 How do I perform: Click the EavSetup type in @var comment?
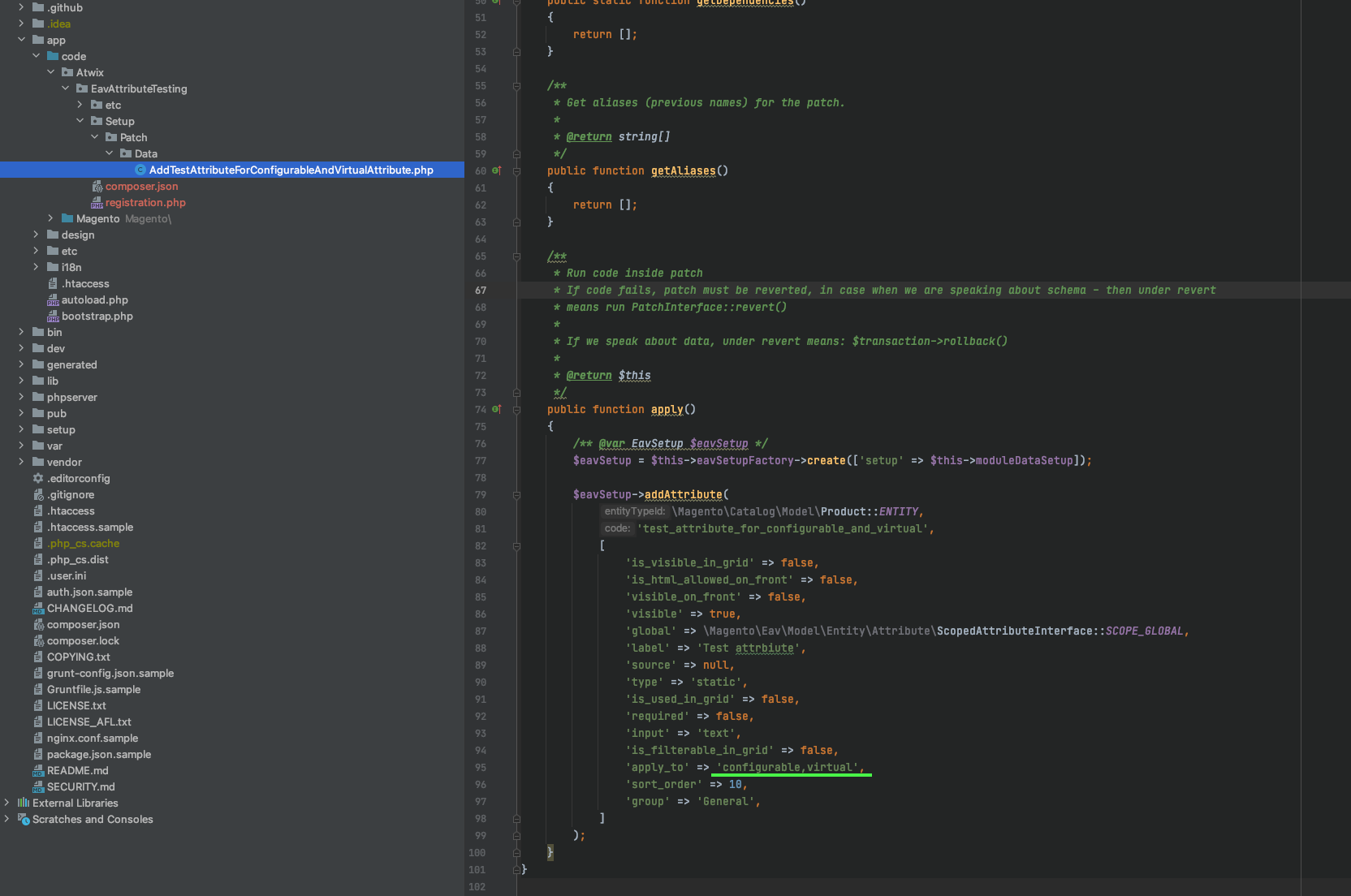(x=658, y=443)
